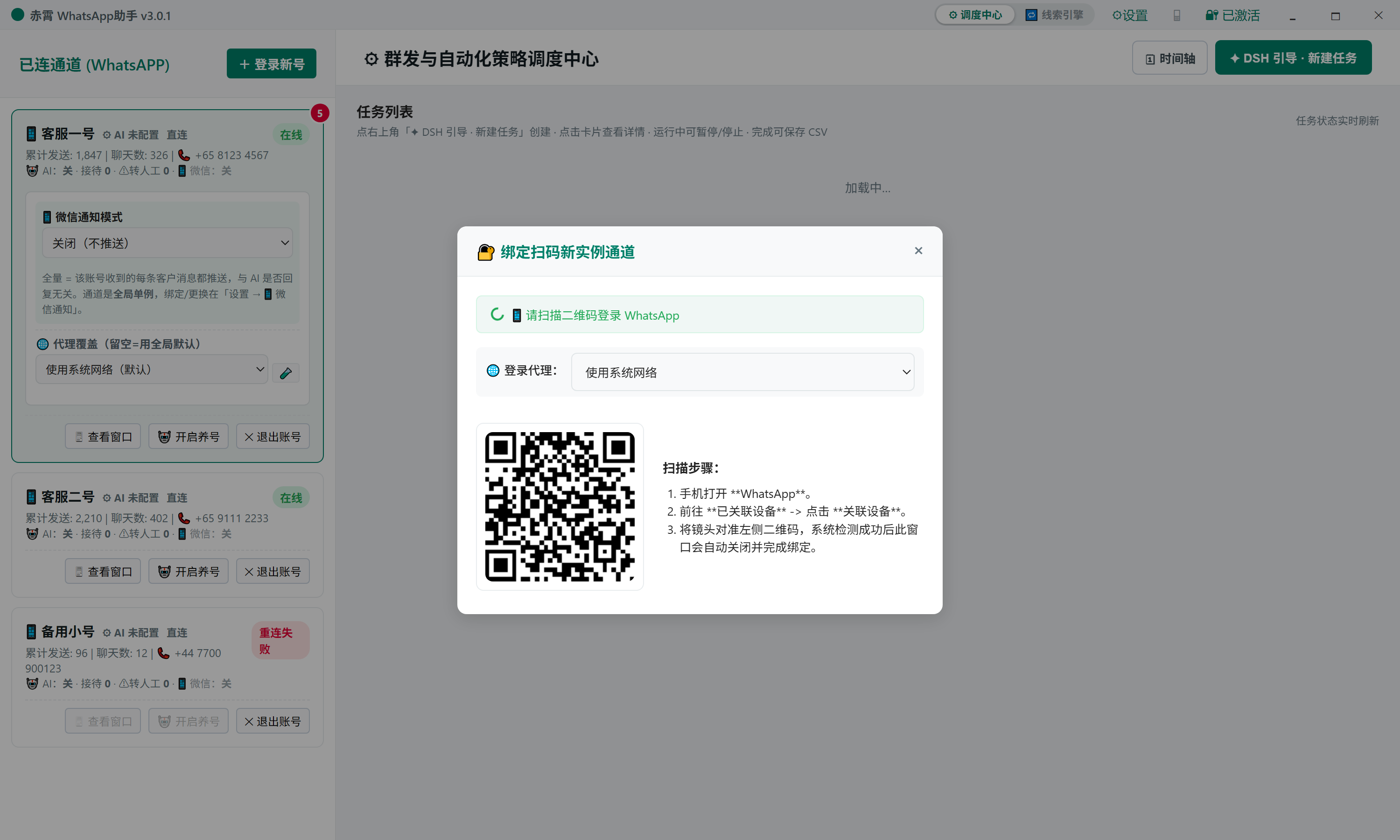
Task: Click 微信通知模式 label in 客服一号
Action: [x=88, y=217]
